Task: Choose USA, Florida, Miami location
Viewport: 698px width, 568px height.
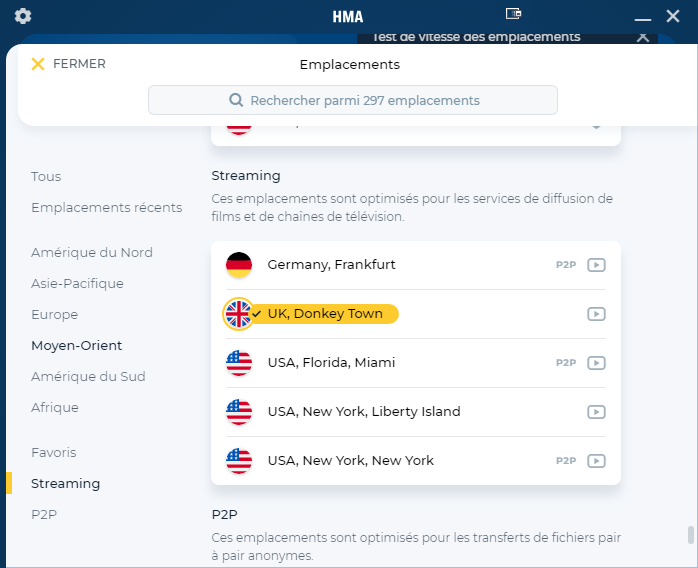Action: coord(416,363)
